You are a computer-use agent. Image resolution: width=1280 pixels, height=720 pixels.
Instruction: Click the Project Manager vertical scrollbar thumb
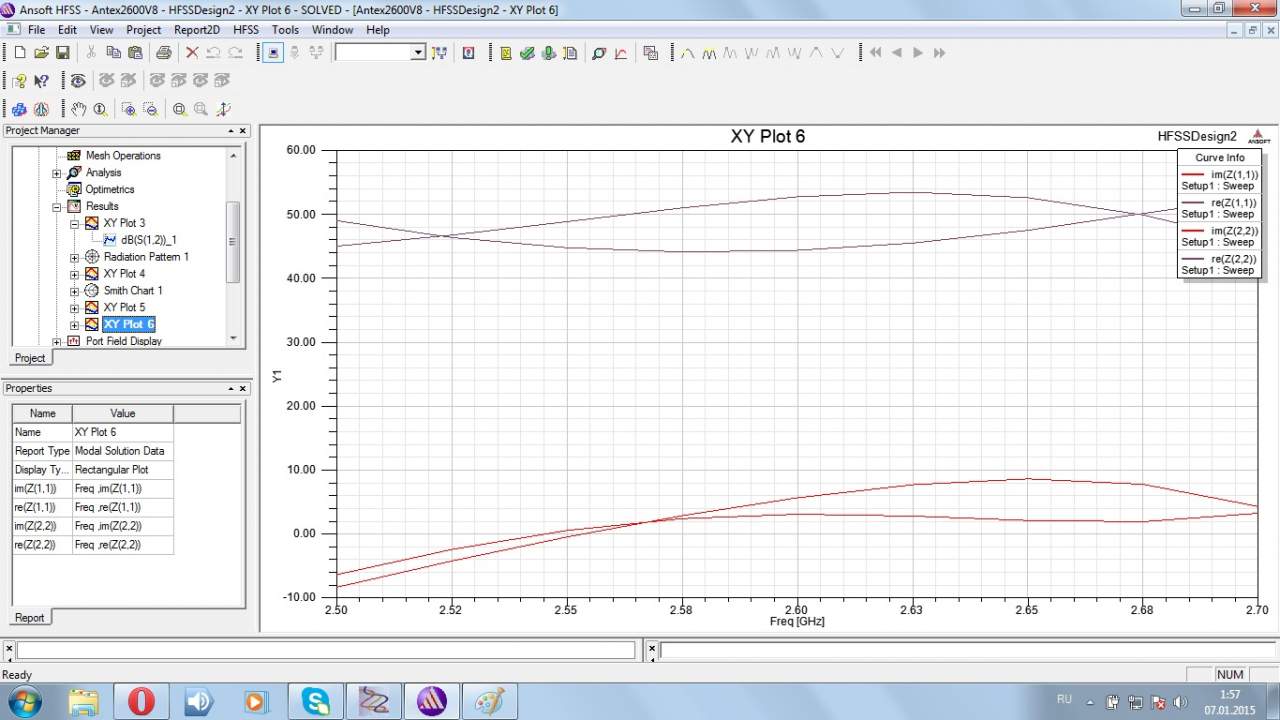point(233,240)
